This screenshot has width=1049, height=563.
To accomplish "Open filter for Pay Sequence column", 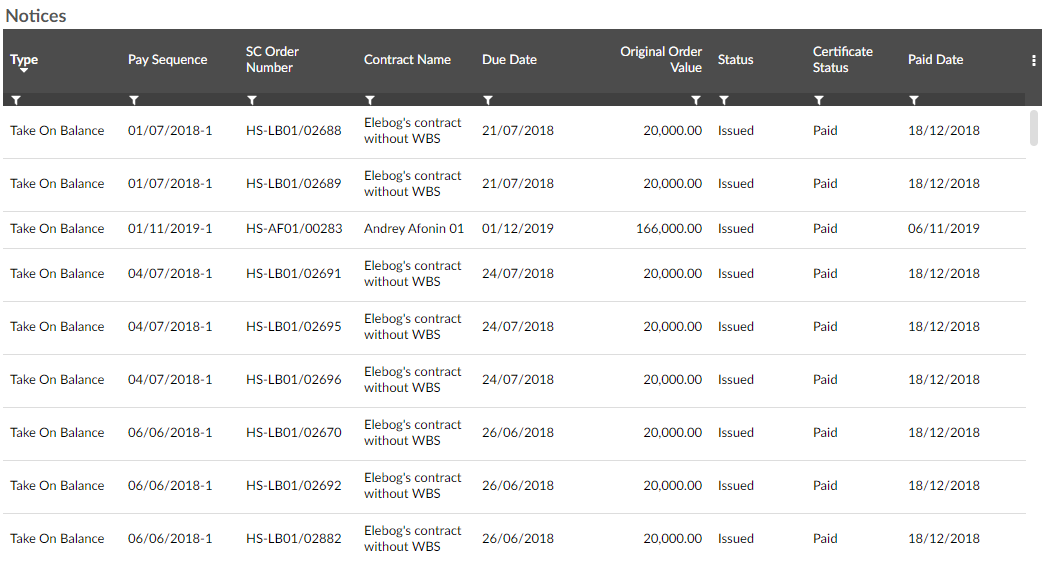I will click(x=134, y=100).
